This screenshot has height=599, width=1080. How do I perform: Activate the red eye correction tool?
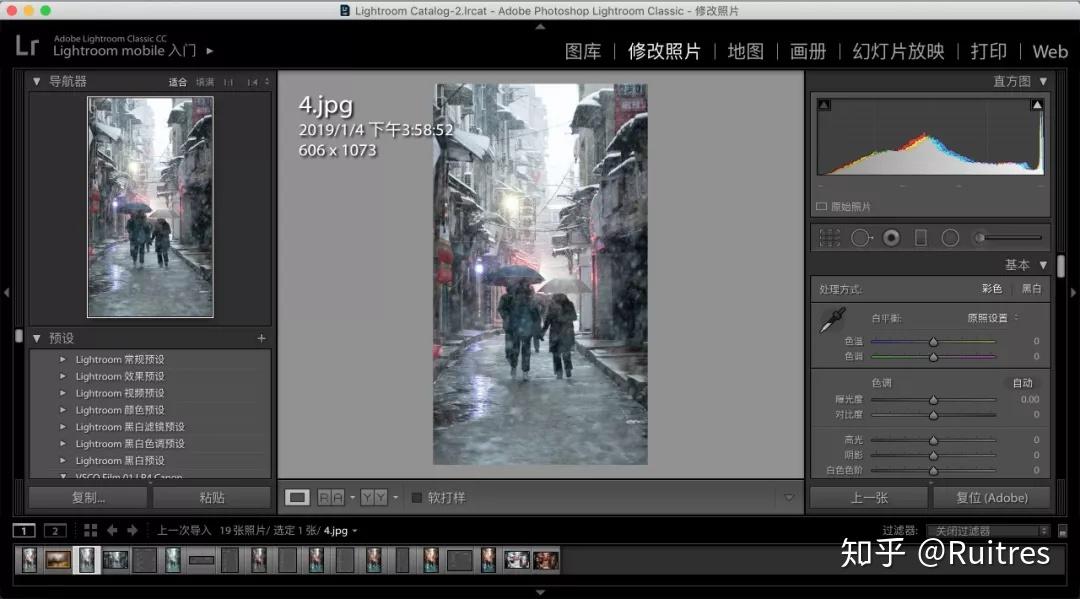890,237
